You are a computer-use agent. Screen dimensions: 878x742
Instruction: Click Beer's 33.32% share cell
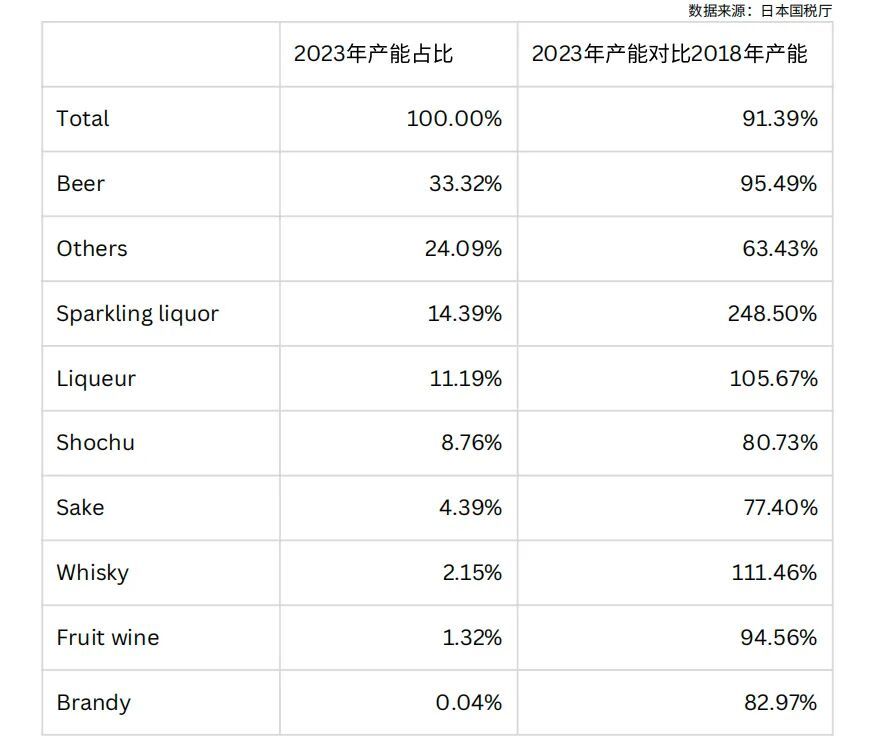click(463, 184)
